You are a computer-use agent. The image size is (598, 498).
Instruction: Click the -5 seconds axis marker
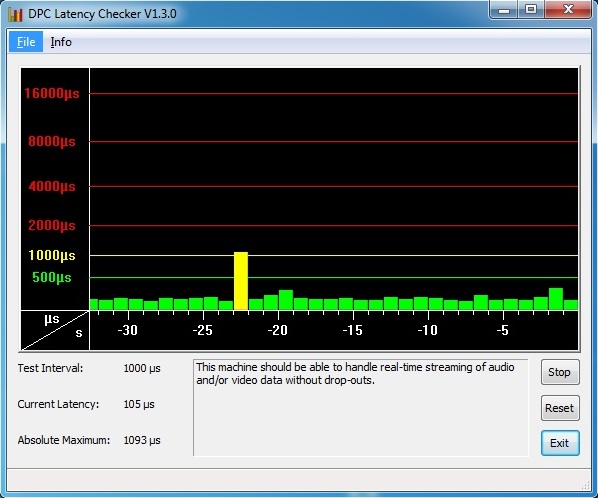point(503,330)
